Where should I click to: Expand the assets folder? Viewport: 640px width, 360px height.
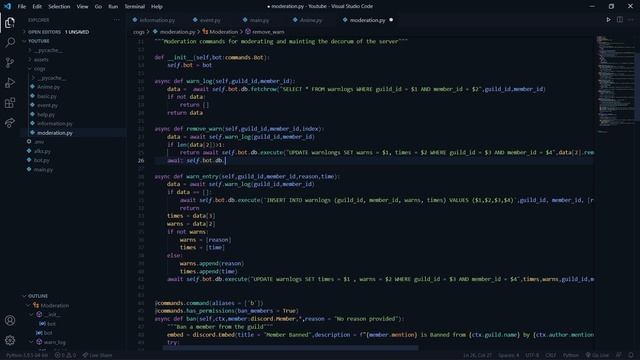29,59
